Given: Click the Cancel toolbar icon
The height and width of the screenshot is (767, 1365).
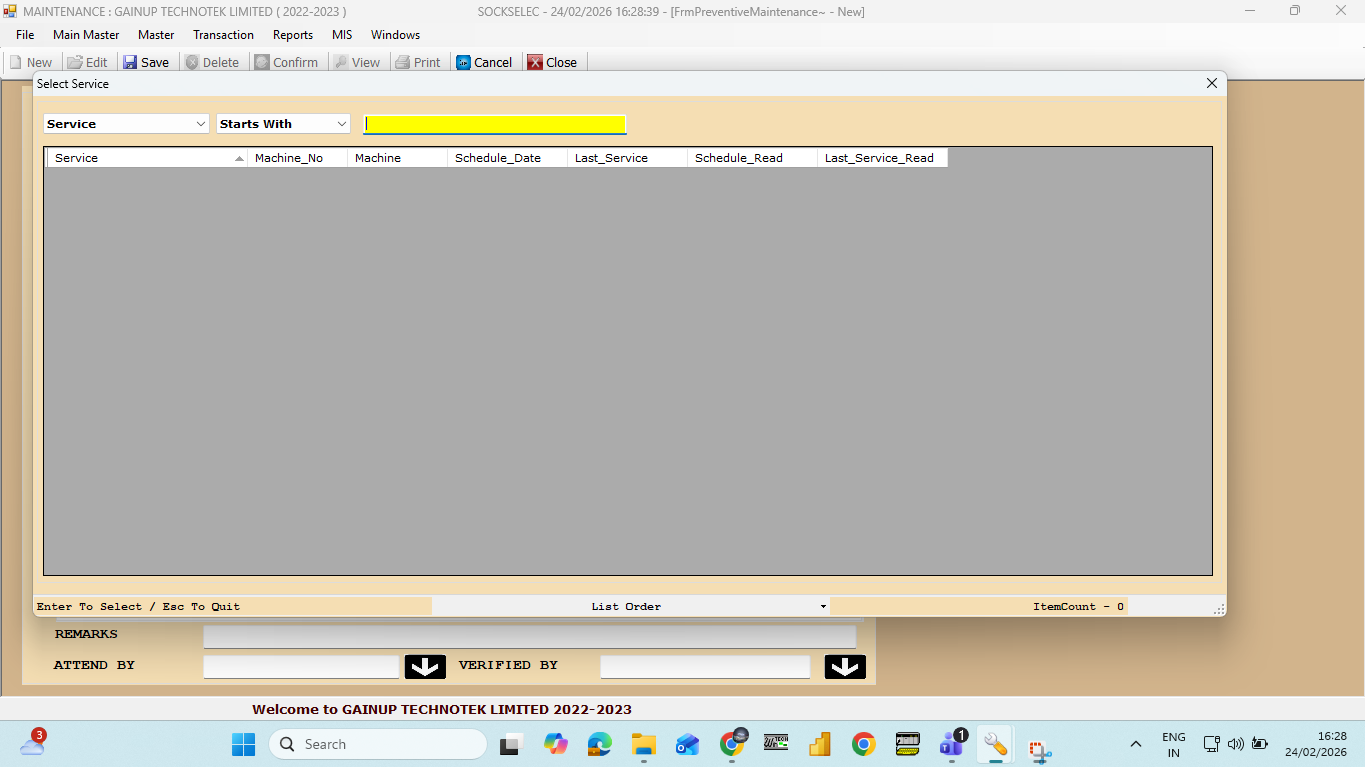Looking at the screenshot, I should click(464, 62).
